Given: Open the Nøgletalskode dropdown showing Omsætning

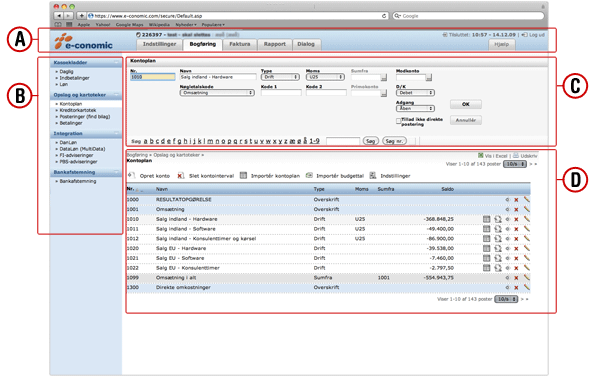Looking at the screenshot, I should coord(217,93).
